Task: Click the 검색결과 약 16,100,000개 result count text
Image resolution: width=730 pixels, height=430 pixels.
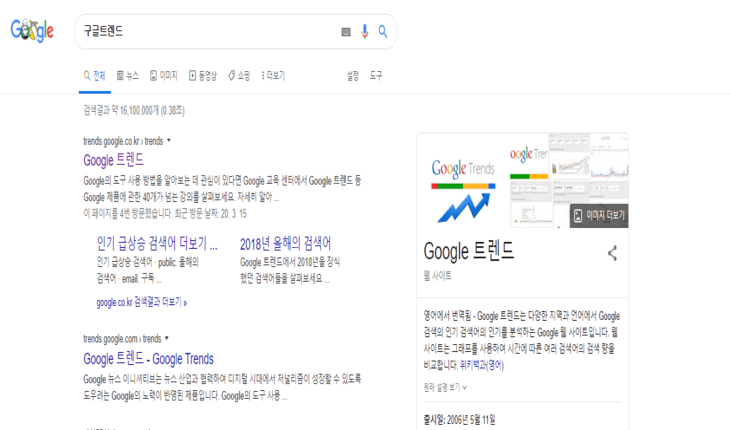Action: (x=134, y=111)
